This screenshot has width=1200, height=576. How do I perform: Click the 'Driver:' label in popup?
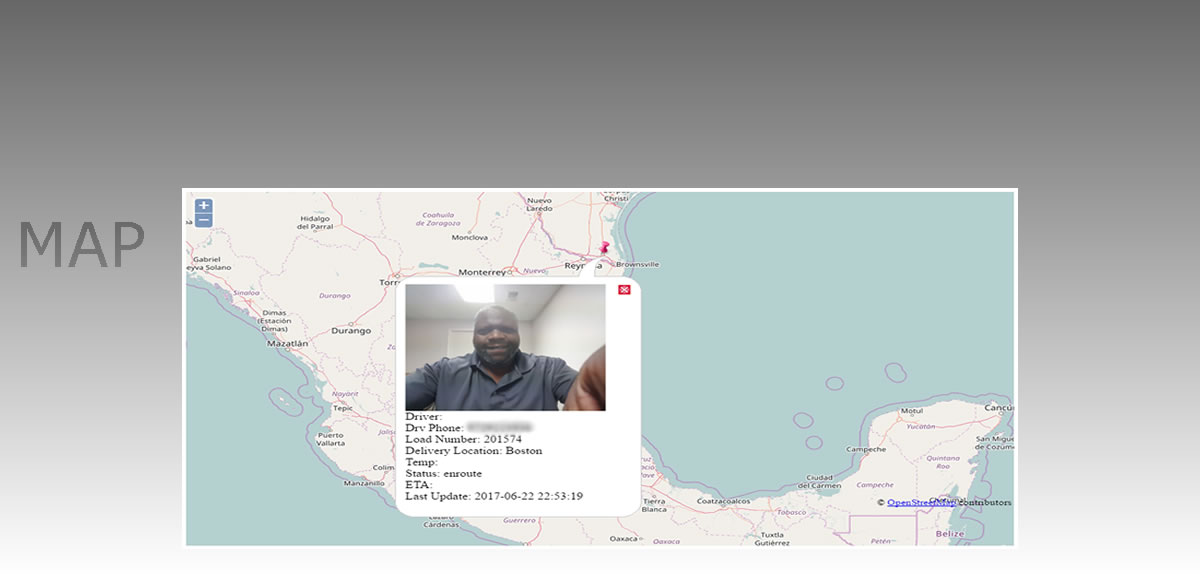[424, 417]
